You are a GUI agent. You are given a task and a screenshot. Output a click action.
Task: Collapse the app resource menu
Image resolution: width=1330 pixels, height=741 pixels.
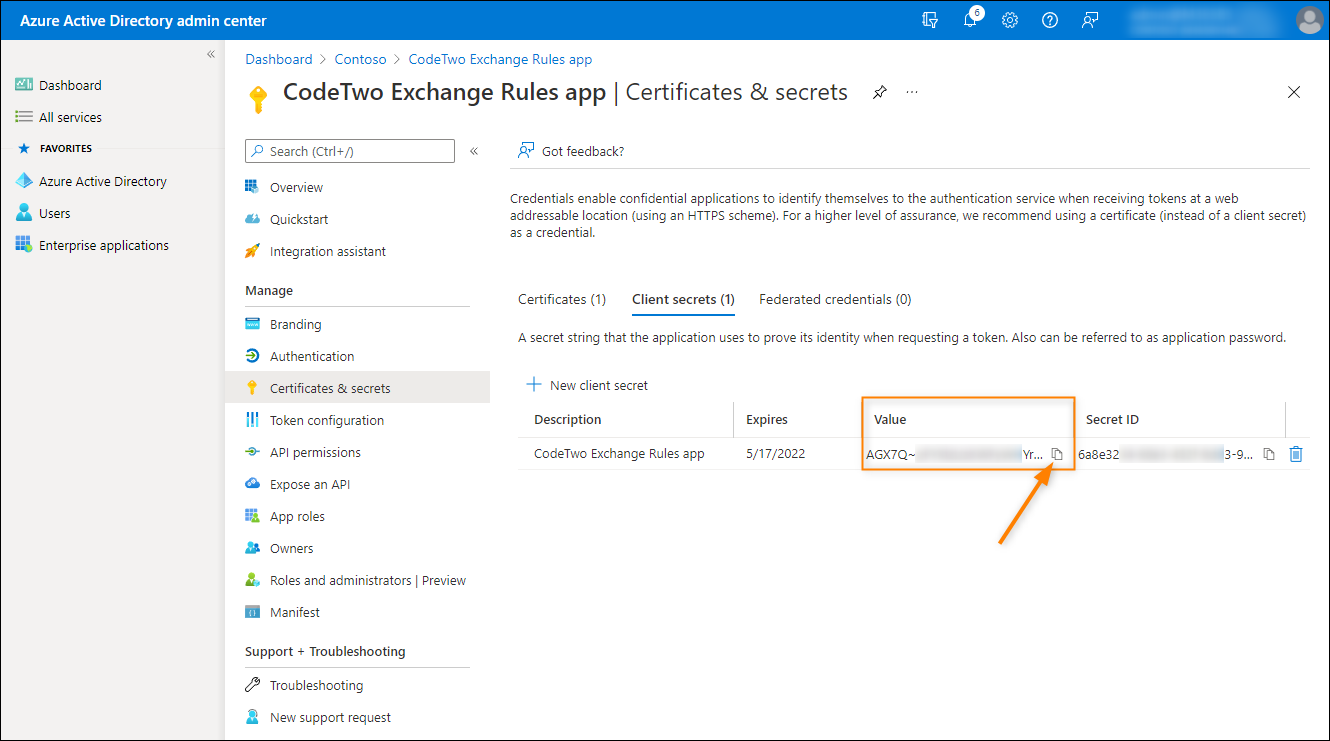point(474,151)
